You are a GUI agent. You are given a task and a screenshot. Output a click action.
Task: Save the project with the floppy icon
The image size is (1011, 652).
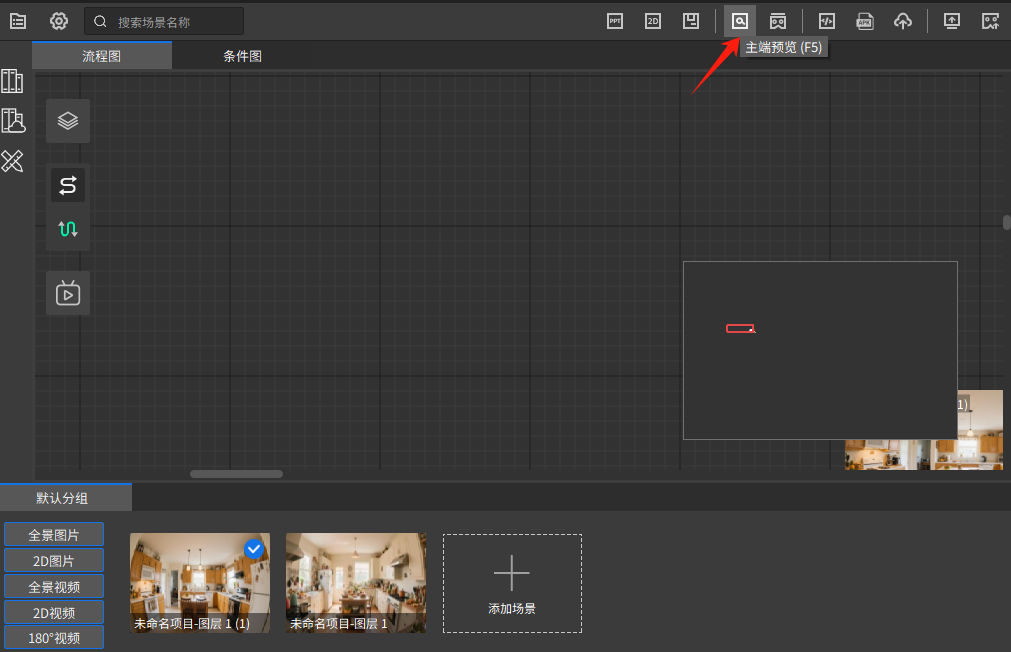tap(691, 20)
